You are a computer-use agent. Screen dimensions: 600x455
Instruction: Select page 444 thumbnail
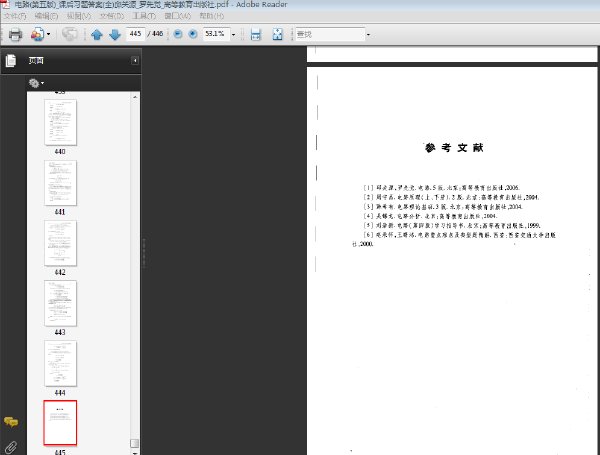click(x=60, y=363)
